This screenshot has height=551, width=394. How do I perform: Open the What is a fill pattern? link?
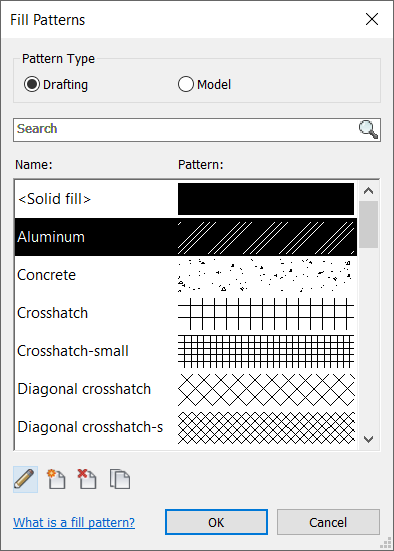pos(74,523)
